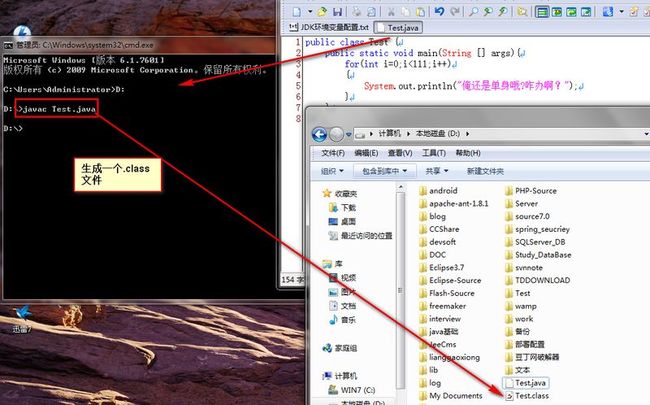Viewport: 650px width, 405px height.
Task: Click the cmd.exe title bar icon
Action: 8,45
